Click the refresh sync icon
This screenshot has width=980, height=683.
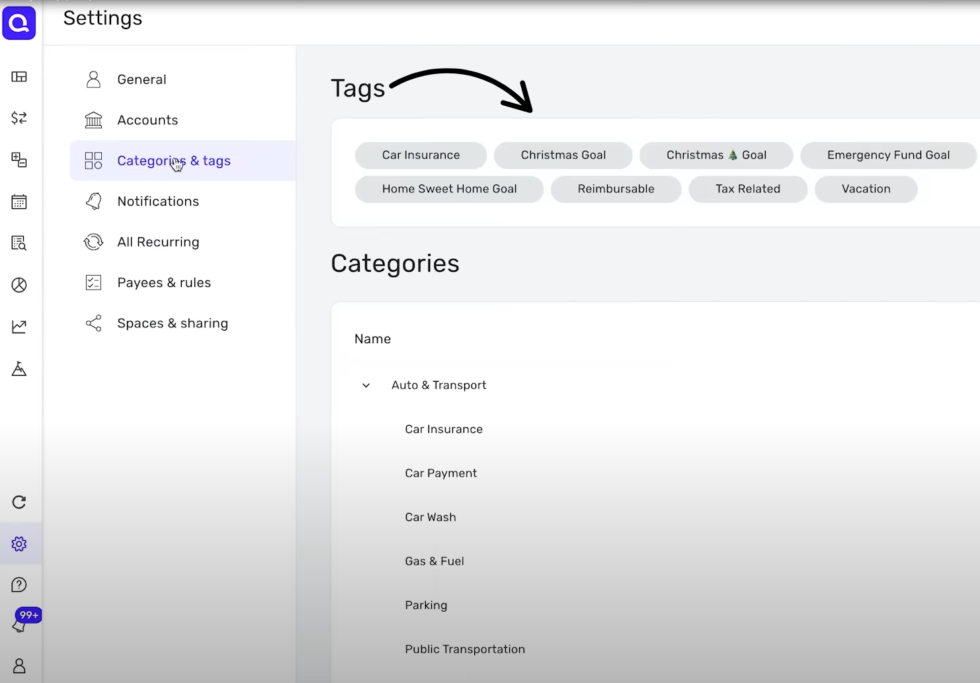(x=19, y=502)
